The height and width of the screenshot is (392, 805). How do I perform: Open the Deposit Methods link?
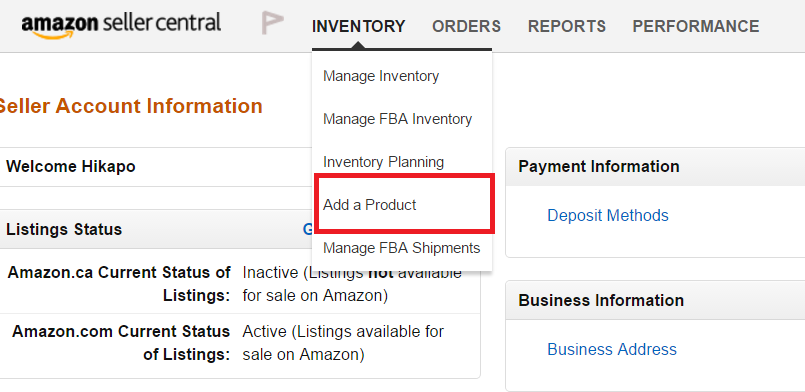pyautogui.click(x=608, y=215)
